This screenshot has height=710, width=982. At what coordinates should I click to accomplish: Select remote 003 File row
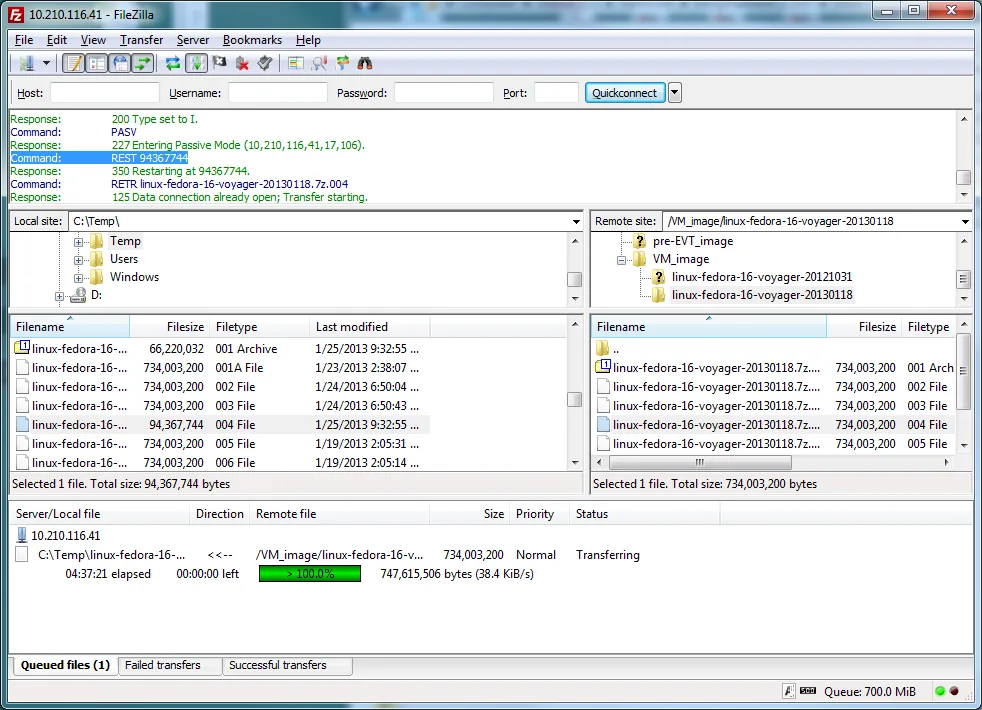click(x=774, y=406)
